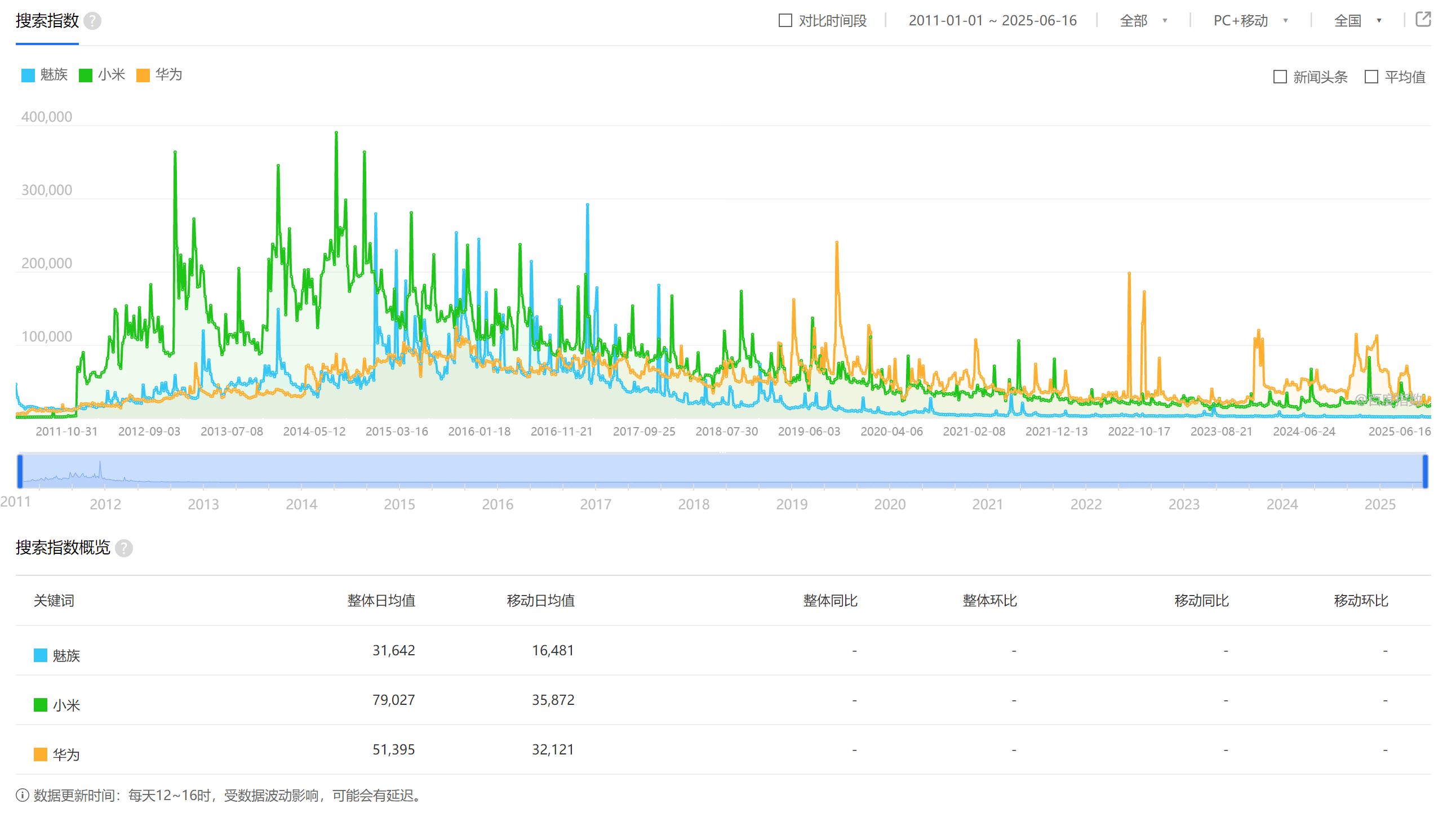Click the 2025-06-16 x-axis date label
Viewport: 1456px width, 817px height.
[1400, 432]
